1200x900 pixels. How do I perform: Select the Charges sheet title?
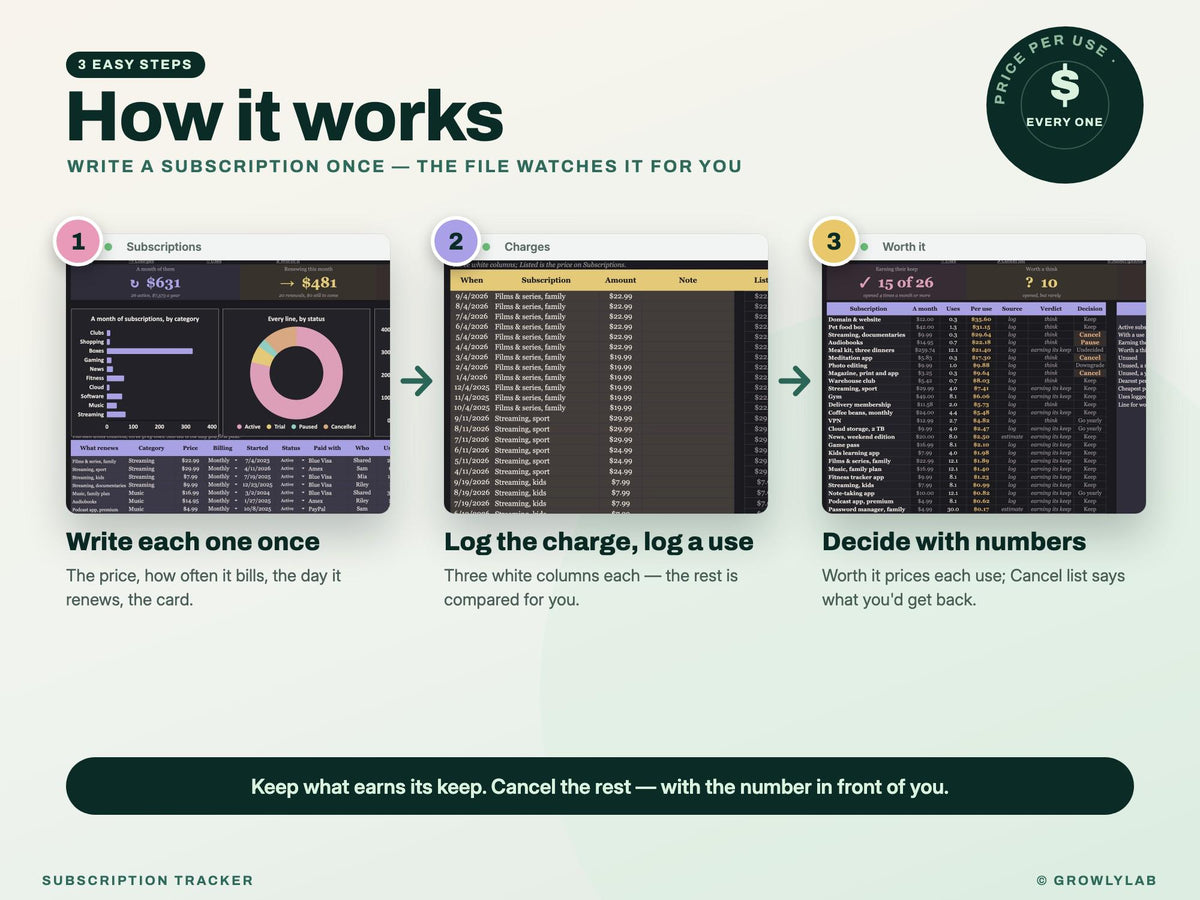point(527,247)
